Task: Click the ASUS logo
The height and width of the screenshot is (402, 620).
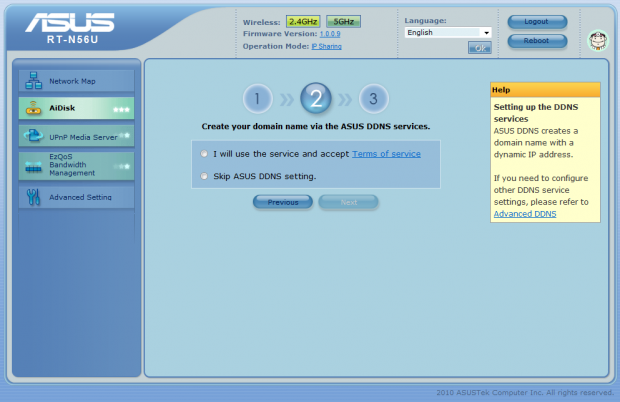Action: (x=70, y=22)
